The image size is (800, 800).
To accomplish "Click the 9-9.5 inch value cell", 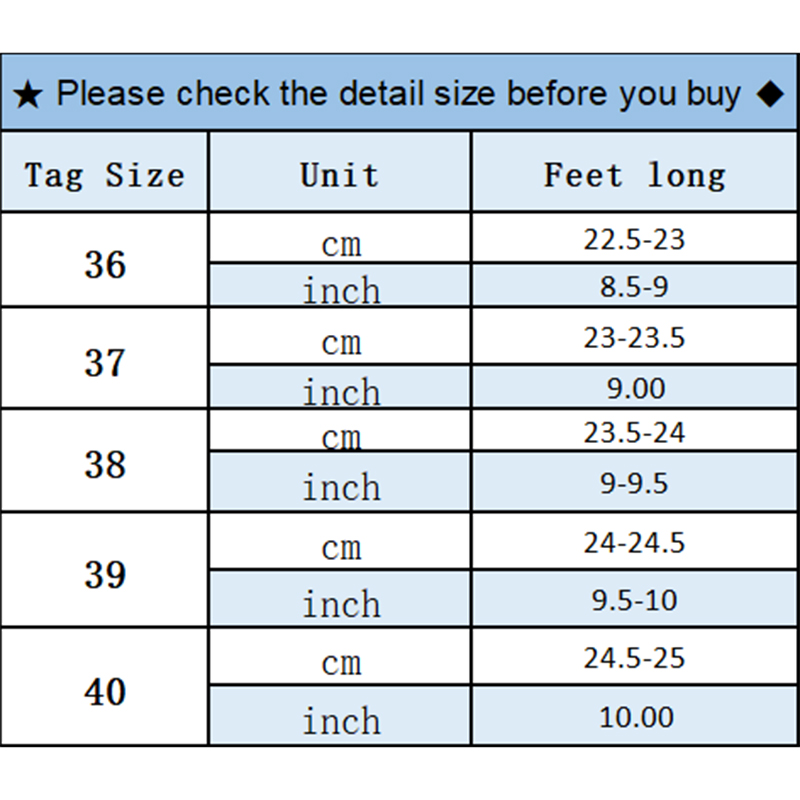I will pos(635,484).
